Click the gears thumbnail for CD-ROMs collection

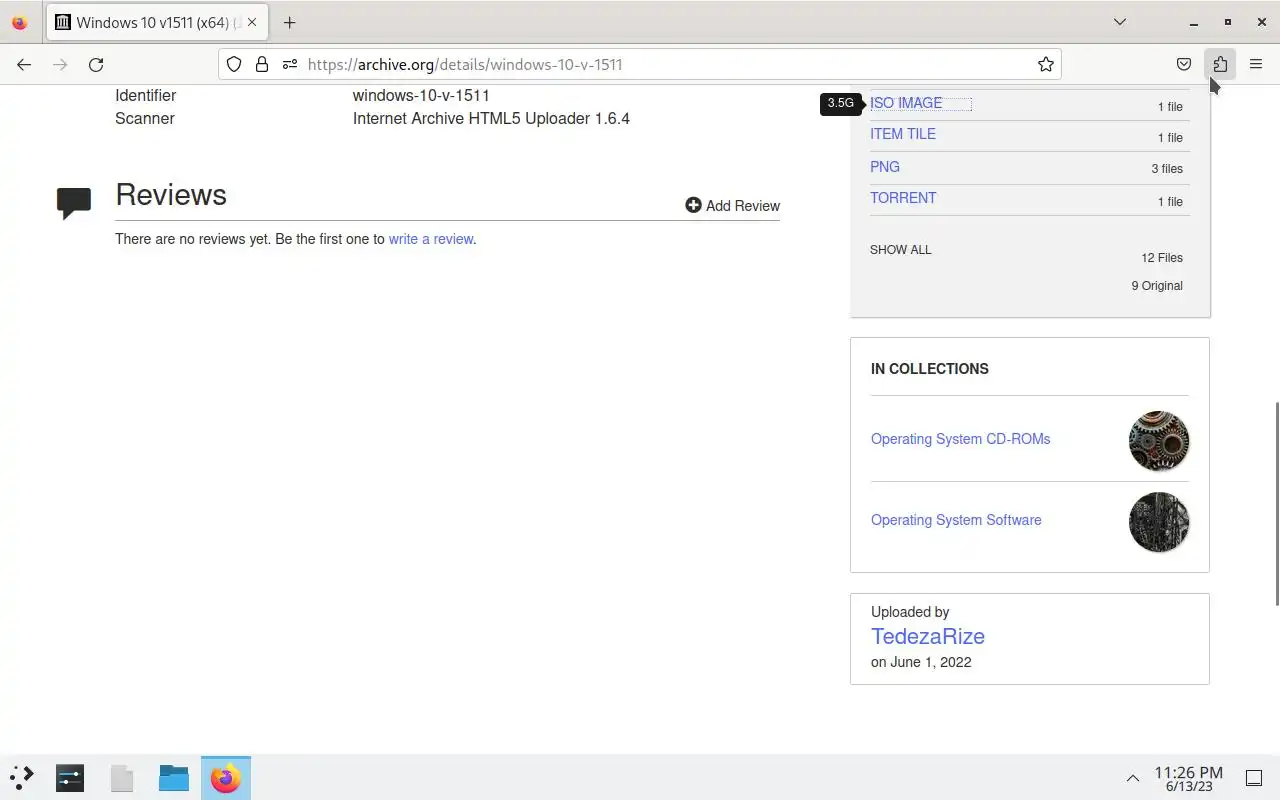coord(1159,441)
